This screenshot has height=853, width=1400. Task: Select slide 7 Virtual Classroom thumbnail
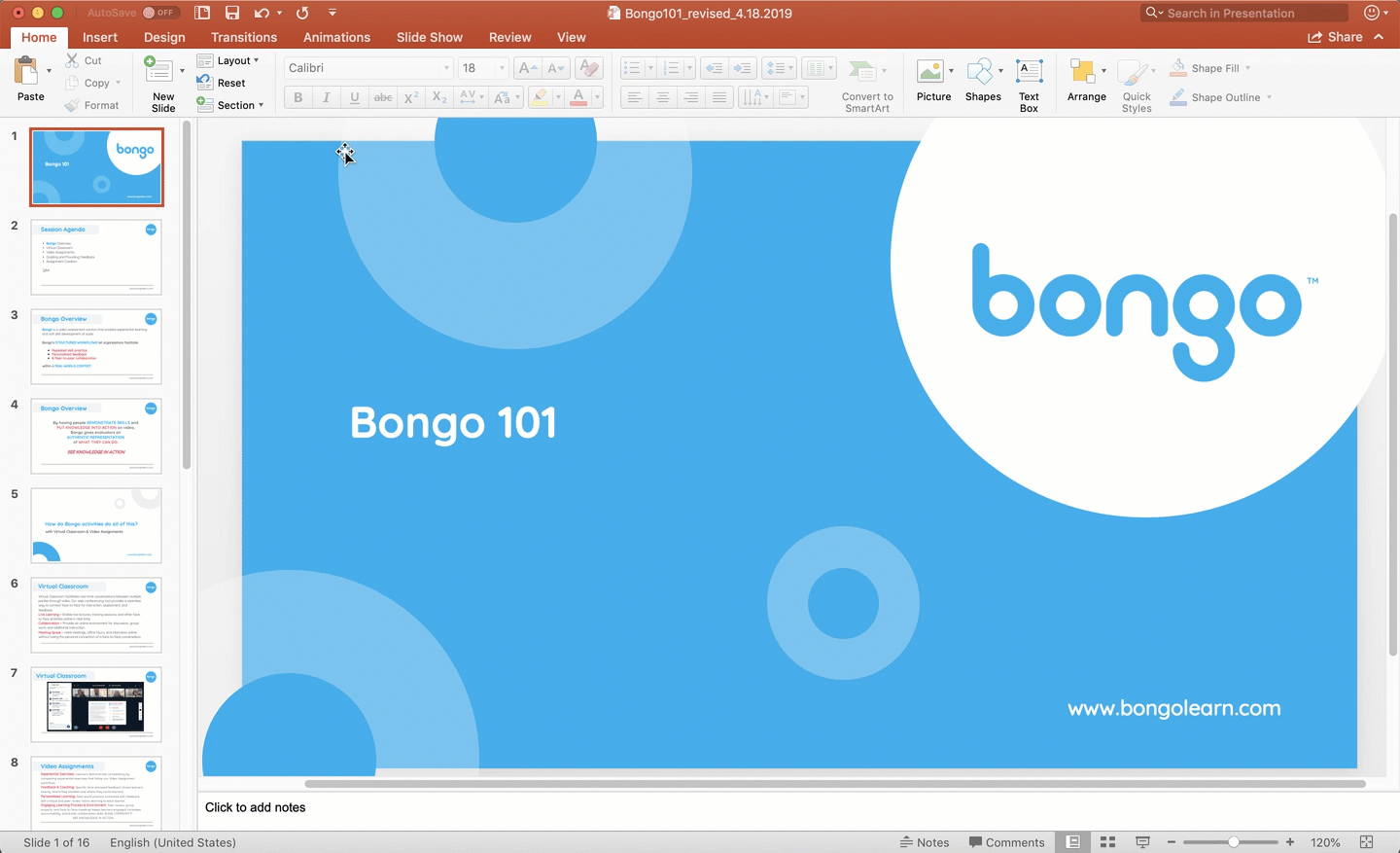click(x=96, y=705)
